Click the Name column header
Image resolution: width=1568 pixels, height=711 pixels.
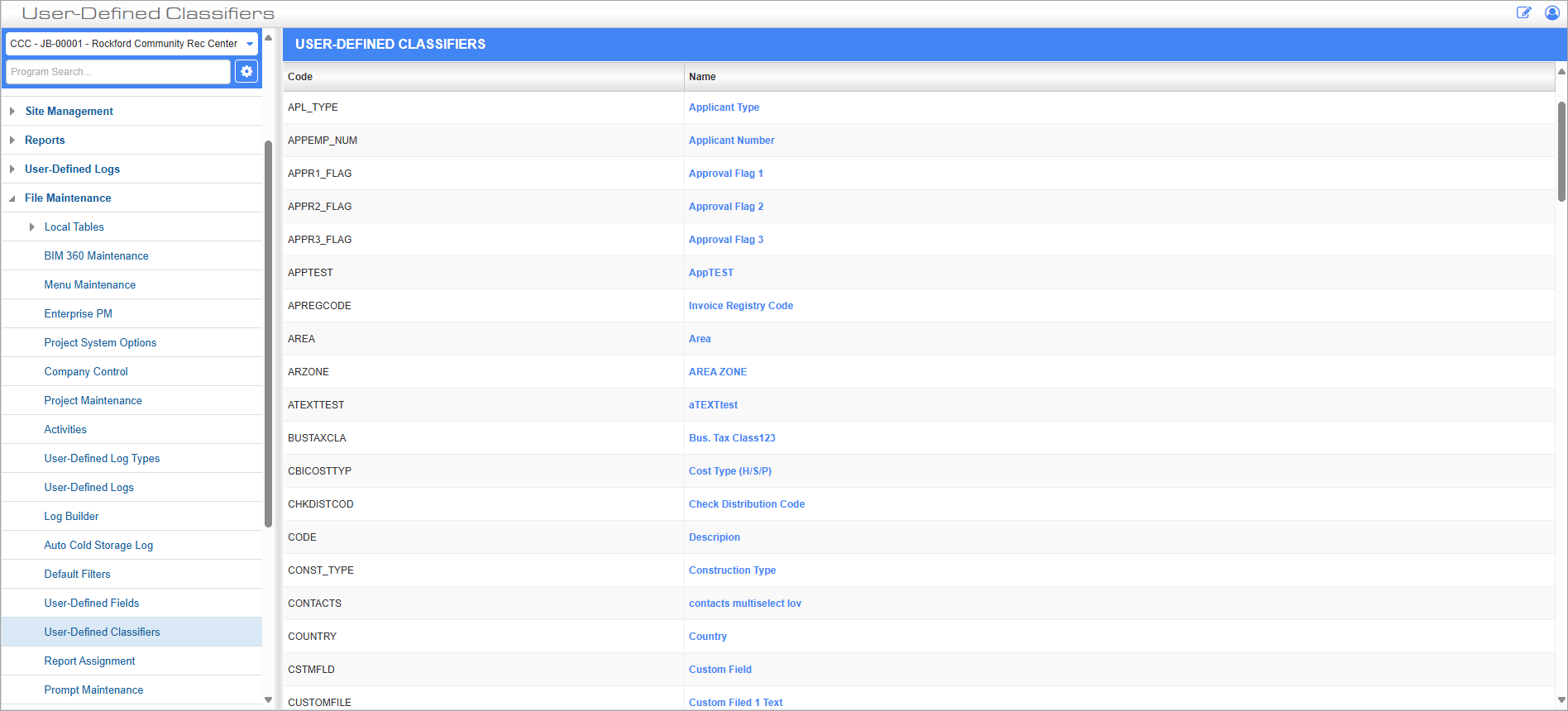pos(1120,77)
